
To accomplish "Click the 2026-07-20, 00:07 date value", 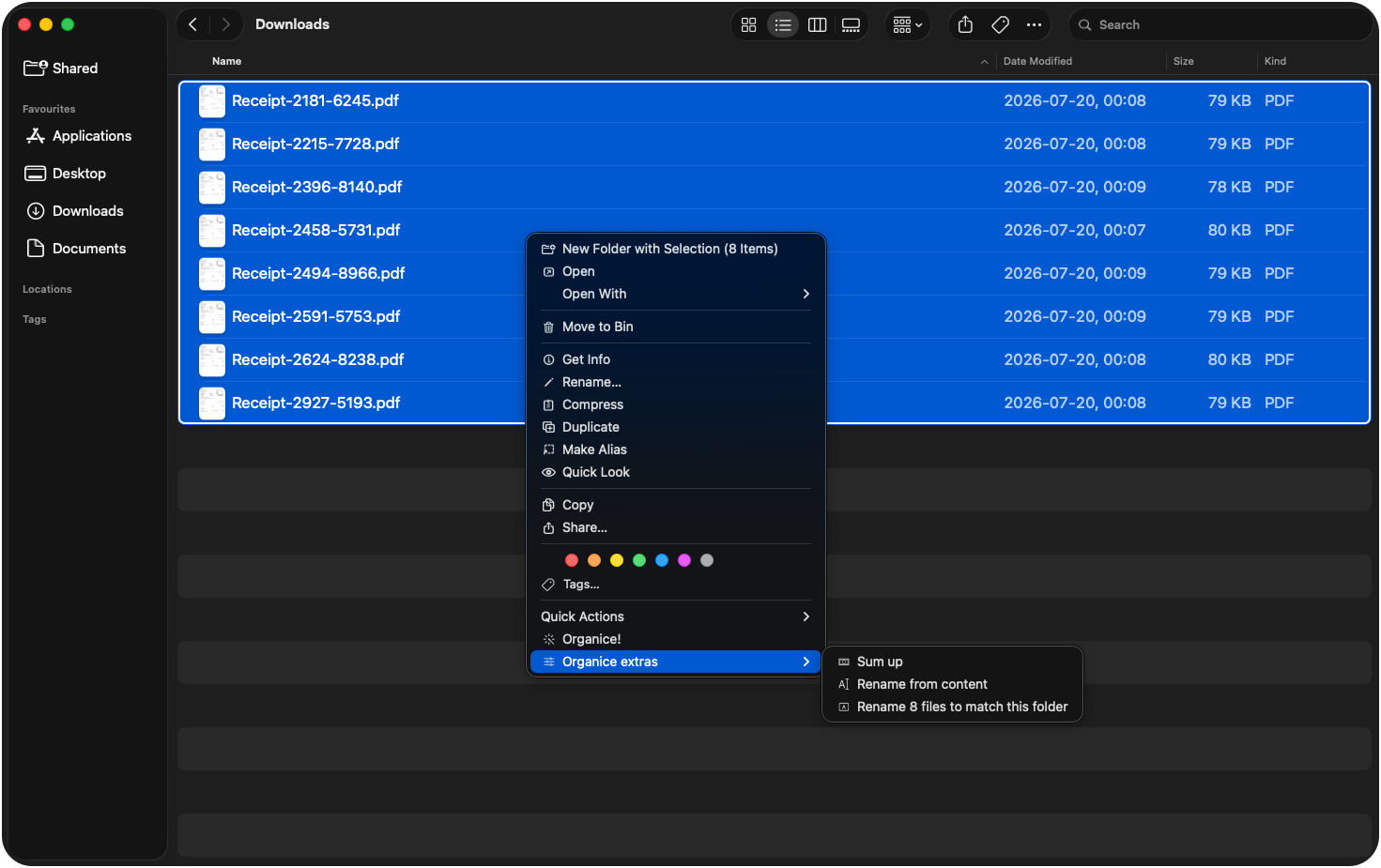I will [1075, 230].
